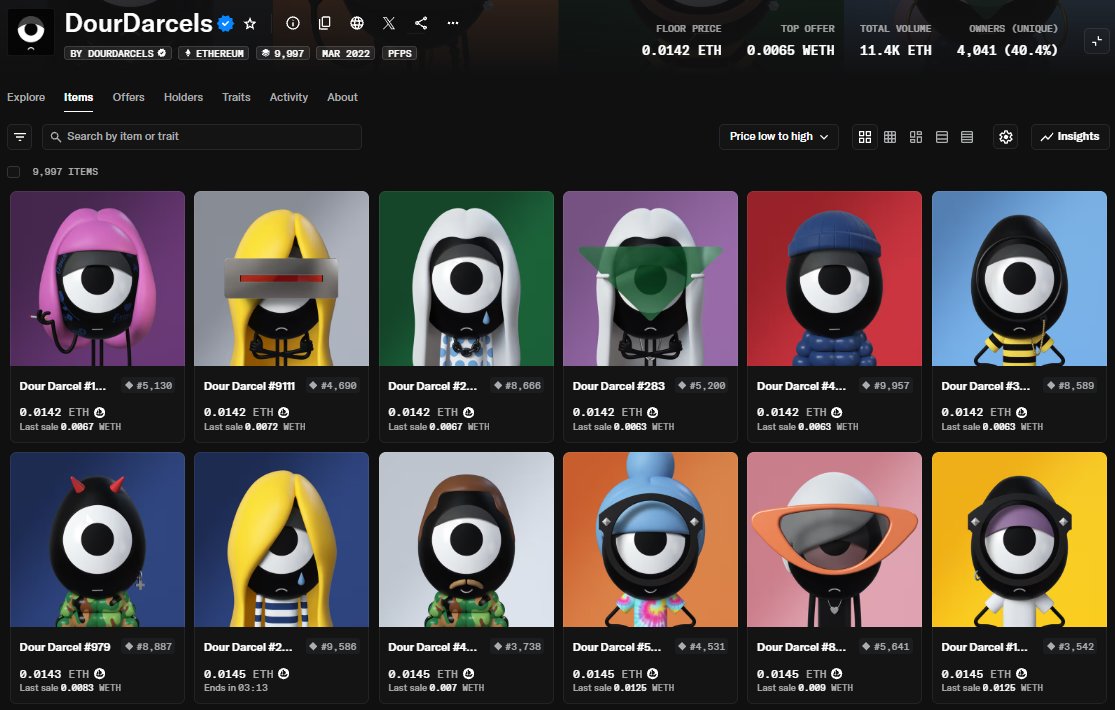Click rarity rank #3,542 badge
Image resolution: width=1115 pixels, height=710 pixels.
(1070, 647)
